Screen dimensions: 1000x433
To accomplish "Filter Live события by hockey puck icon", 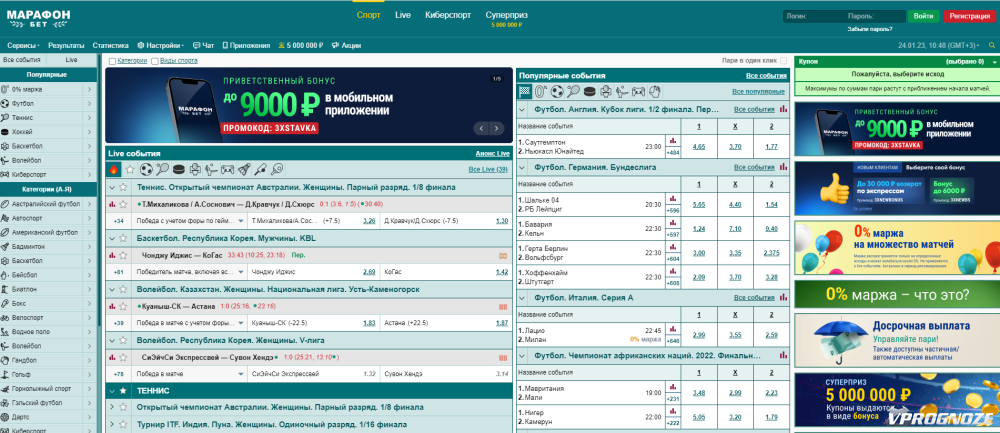I will tap(179, 170).
